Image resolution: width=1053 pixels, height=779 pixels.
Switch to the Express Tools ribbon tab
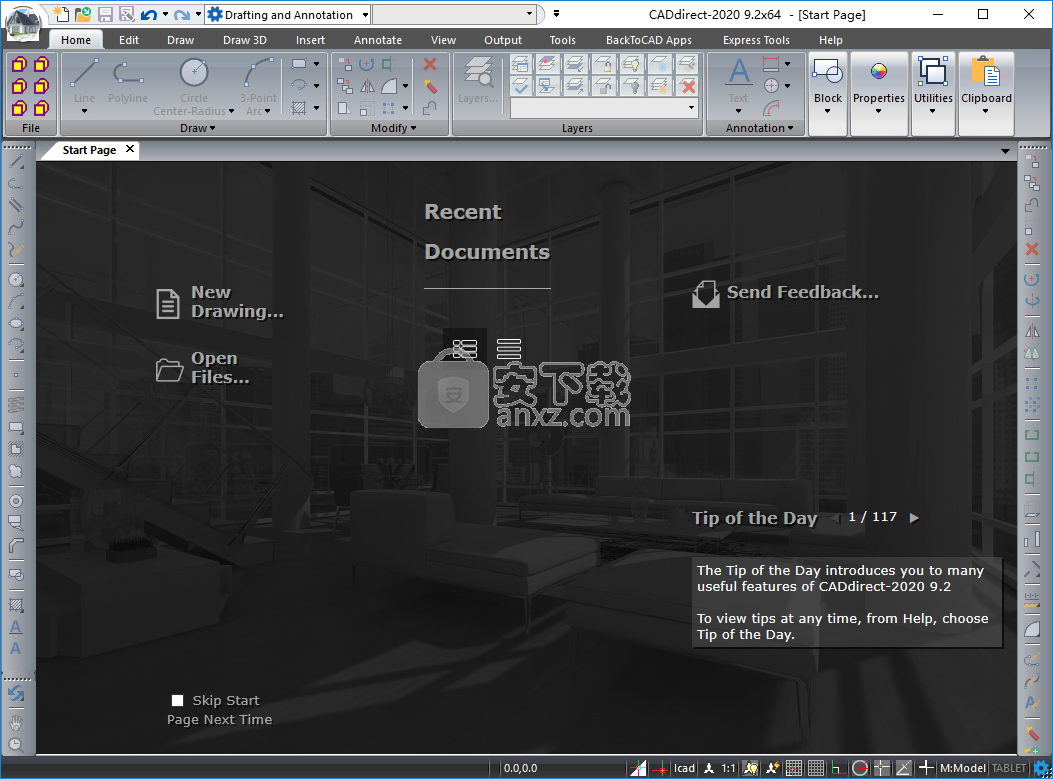[x=756, y=40]
